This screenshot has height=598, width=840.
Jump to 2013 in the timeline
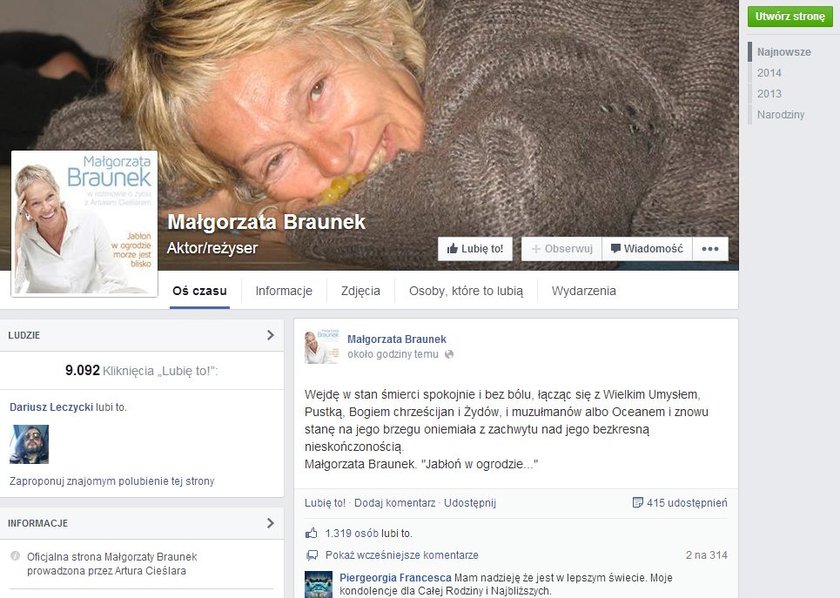769,94
